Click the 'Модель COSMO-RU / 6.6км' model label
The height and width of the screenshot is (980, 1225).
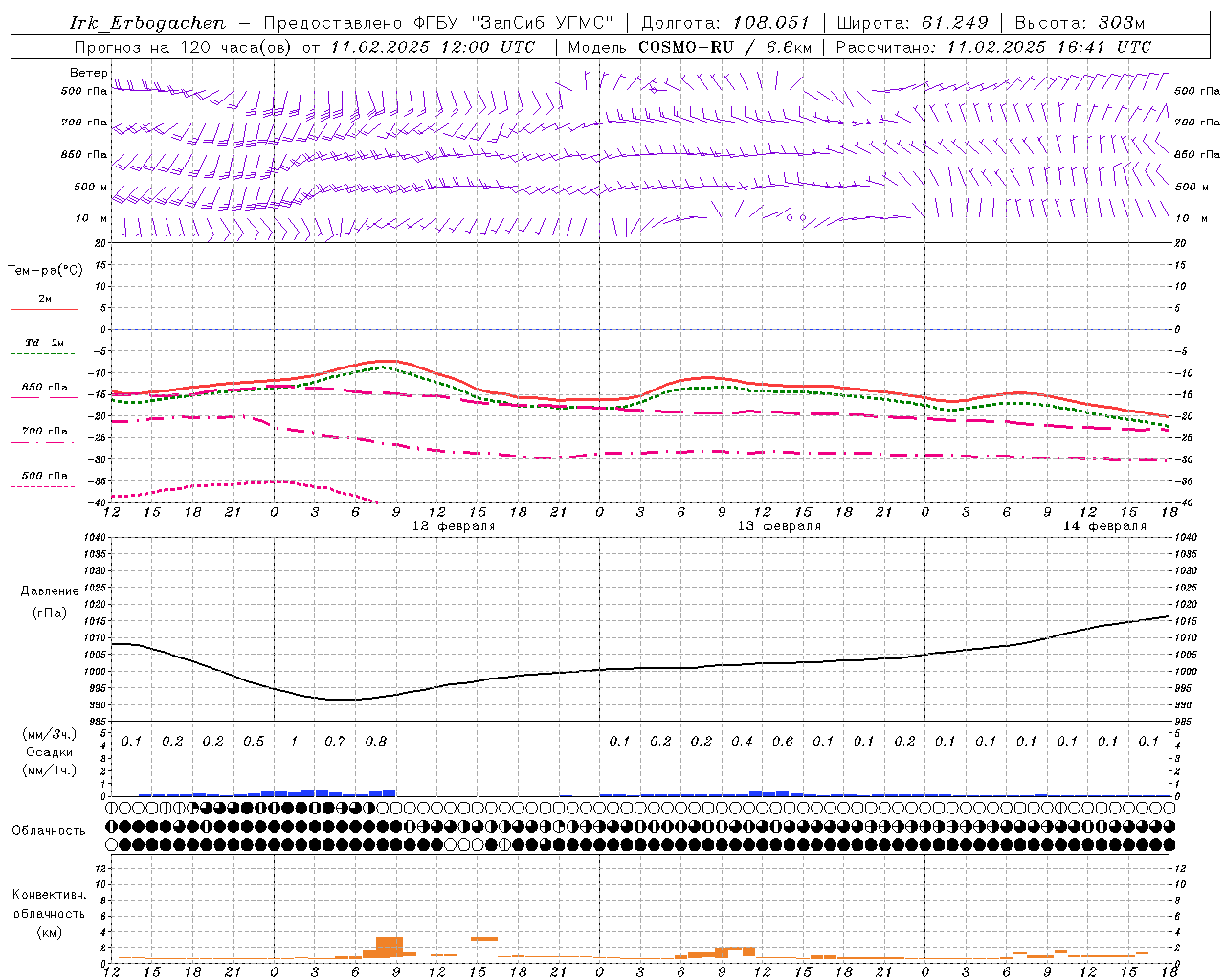[690, 47]
